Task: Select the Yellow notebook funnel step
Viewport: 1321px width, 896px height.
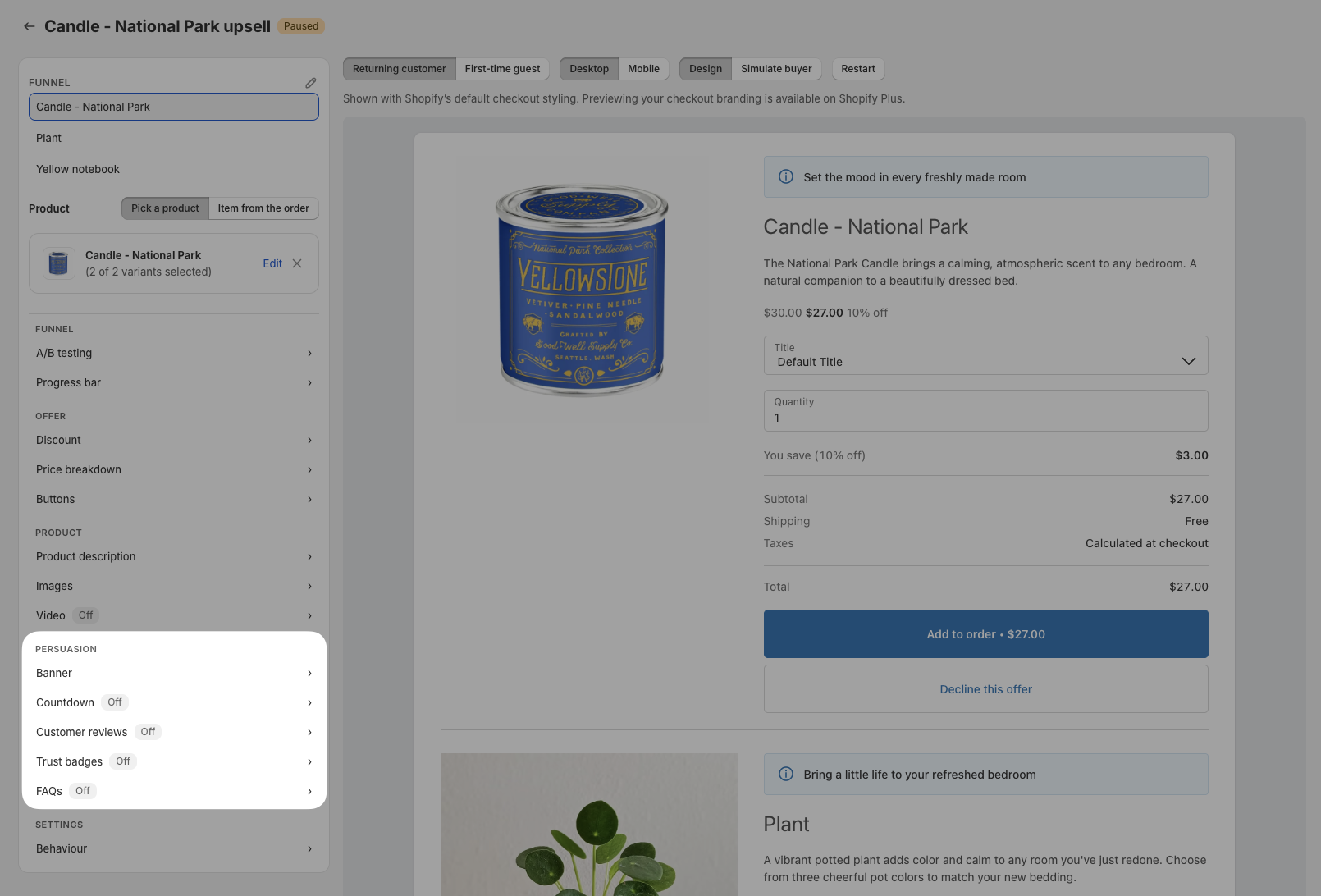Action: 174,169
